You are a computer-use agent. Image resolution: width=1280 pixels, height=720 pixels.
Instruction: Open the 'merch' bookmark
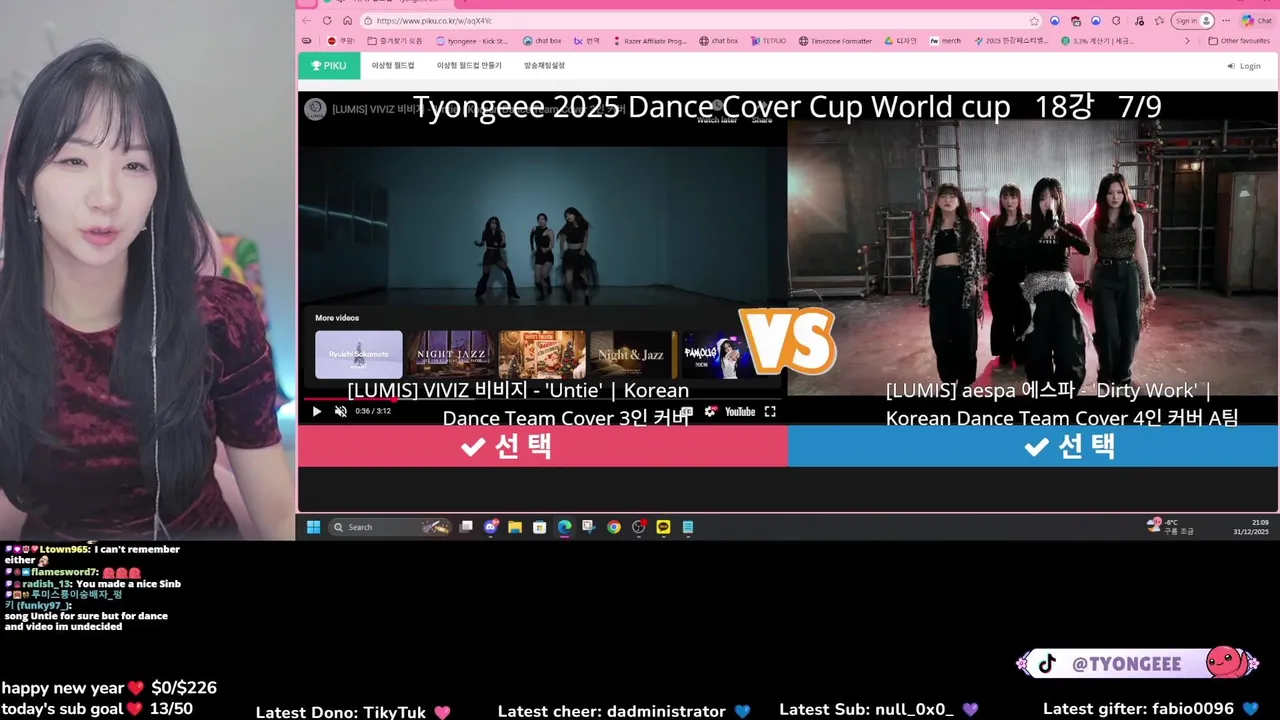pos(945,41)
